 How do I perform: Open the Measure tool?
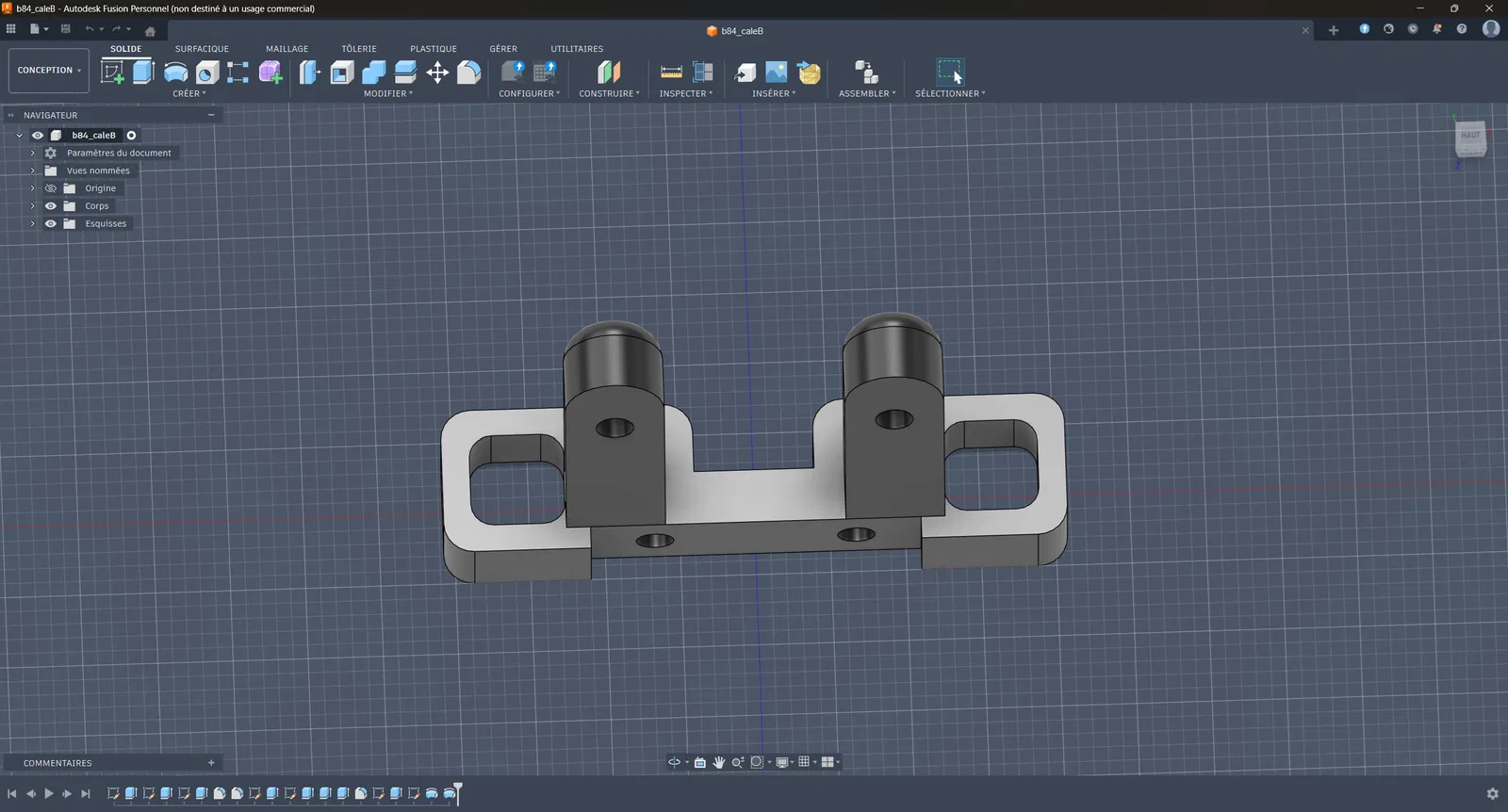click(671, 73)
